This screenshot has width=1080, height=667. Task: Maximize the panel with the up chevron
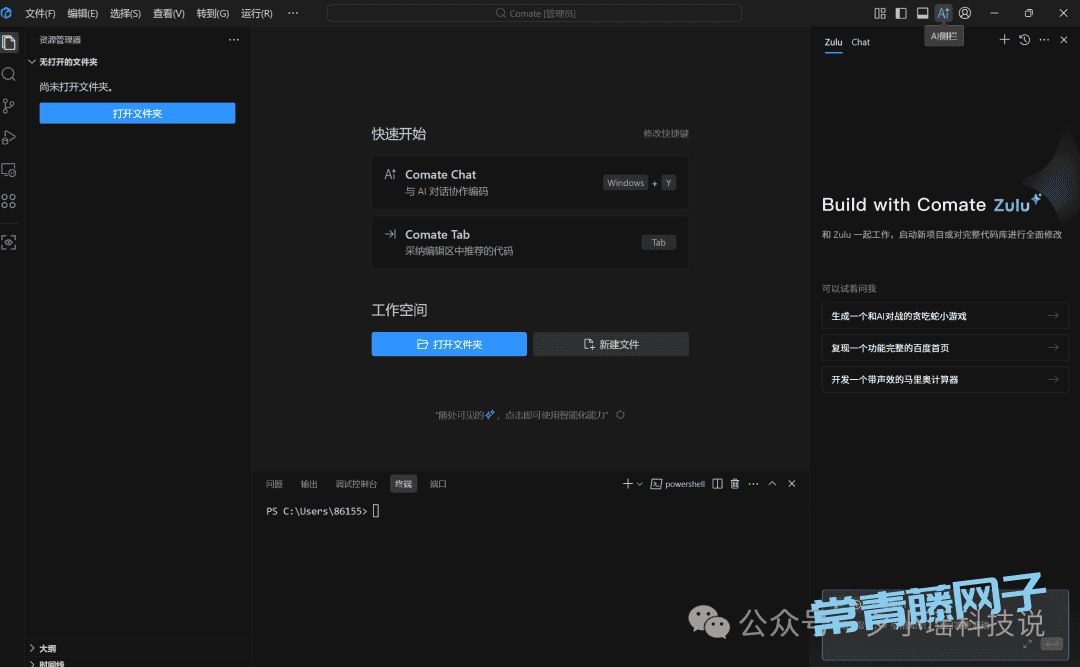click(x=772, y=484)
